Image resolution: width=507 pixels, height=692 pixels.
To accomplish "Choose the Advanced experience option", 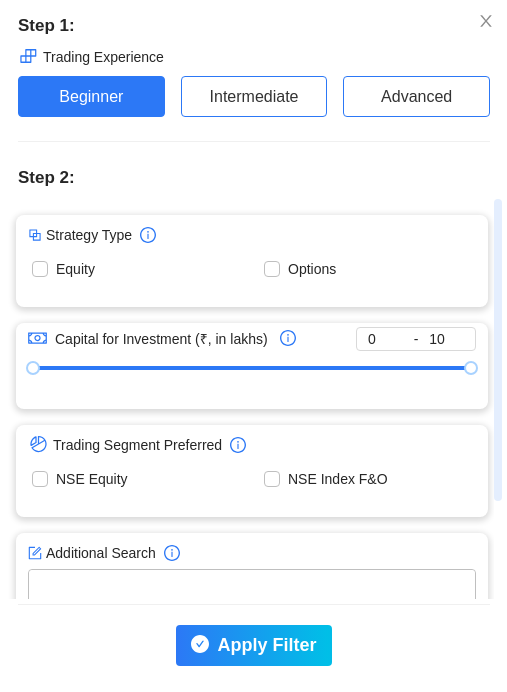I will (417, 96).
